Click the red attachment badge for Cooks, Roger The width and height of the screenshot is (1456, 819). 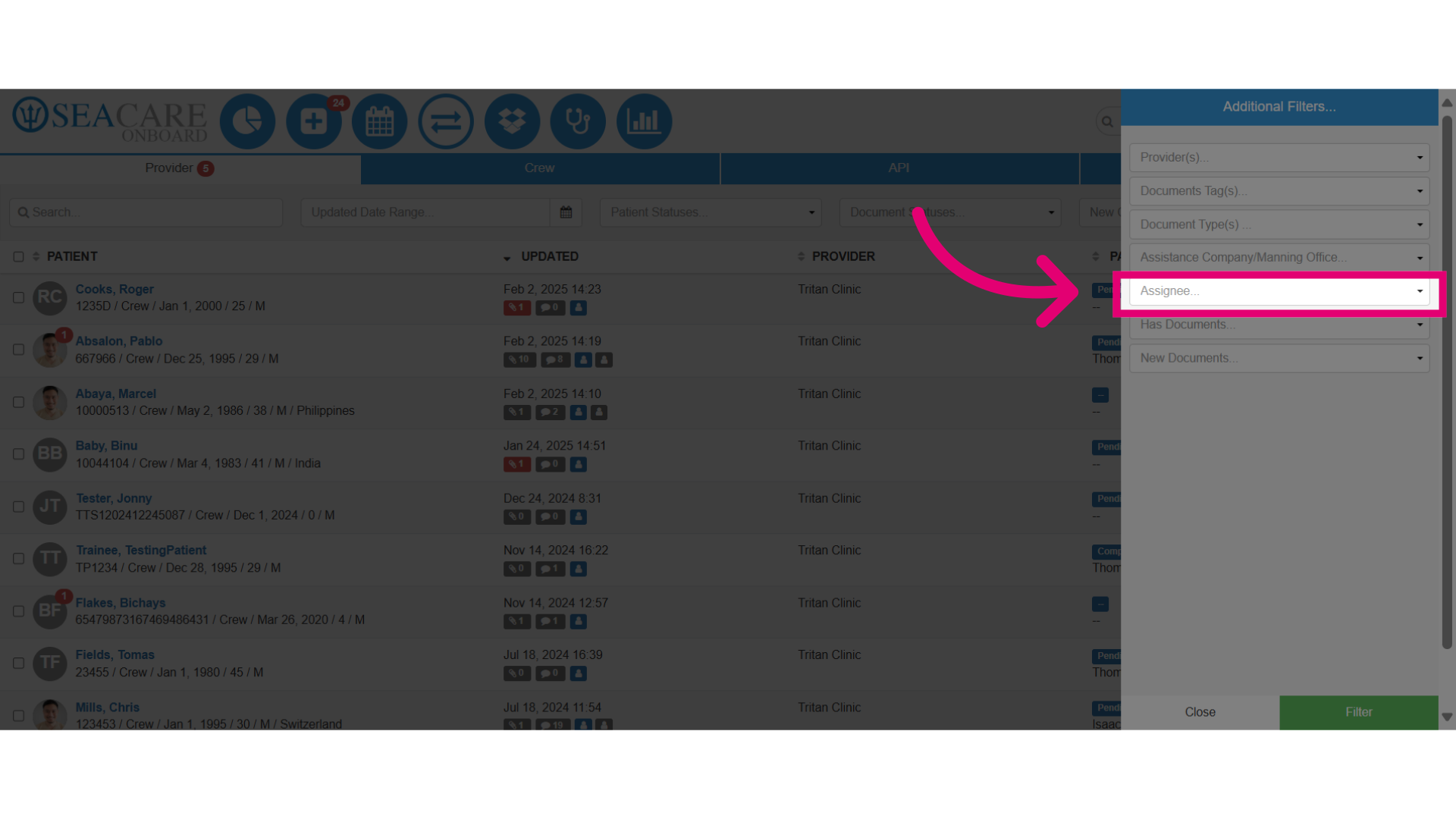tap(517, 308)
